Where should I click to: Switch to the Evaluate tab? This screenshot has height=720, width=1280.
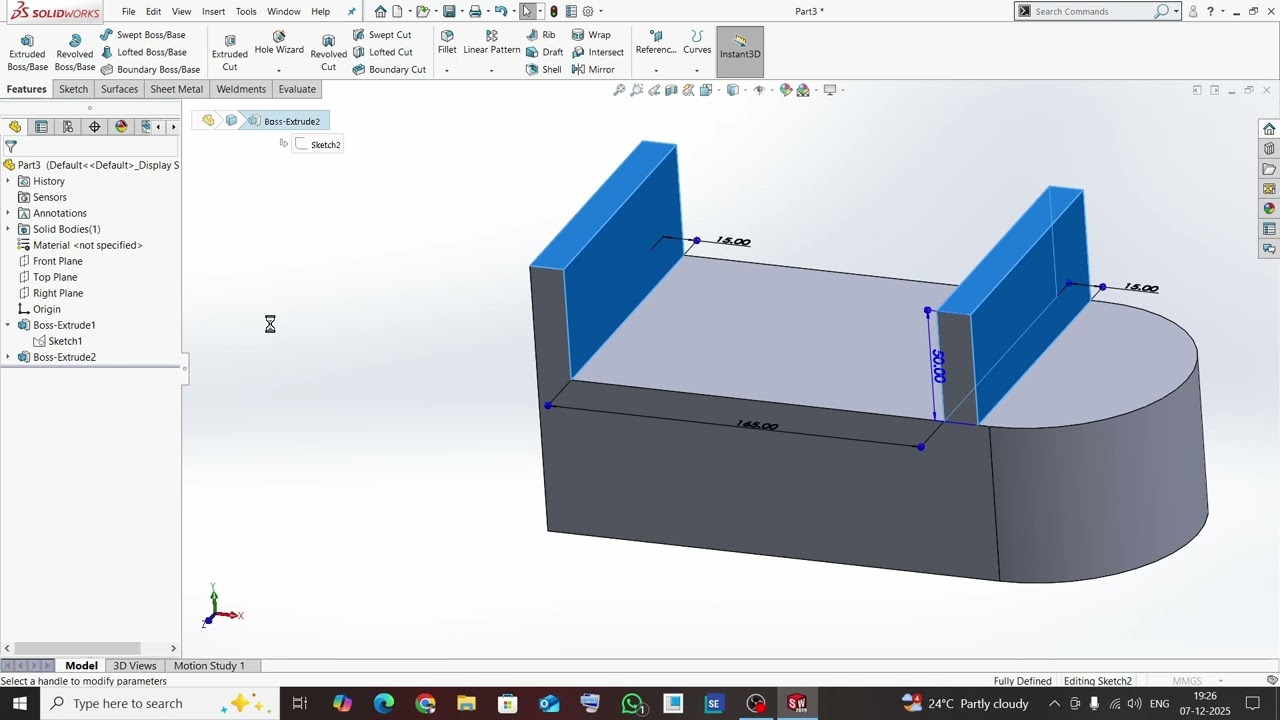tap(297, 89)
